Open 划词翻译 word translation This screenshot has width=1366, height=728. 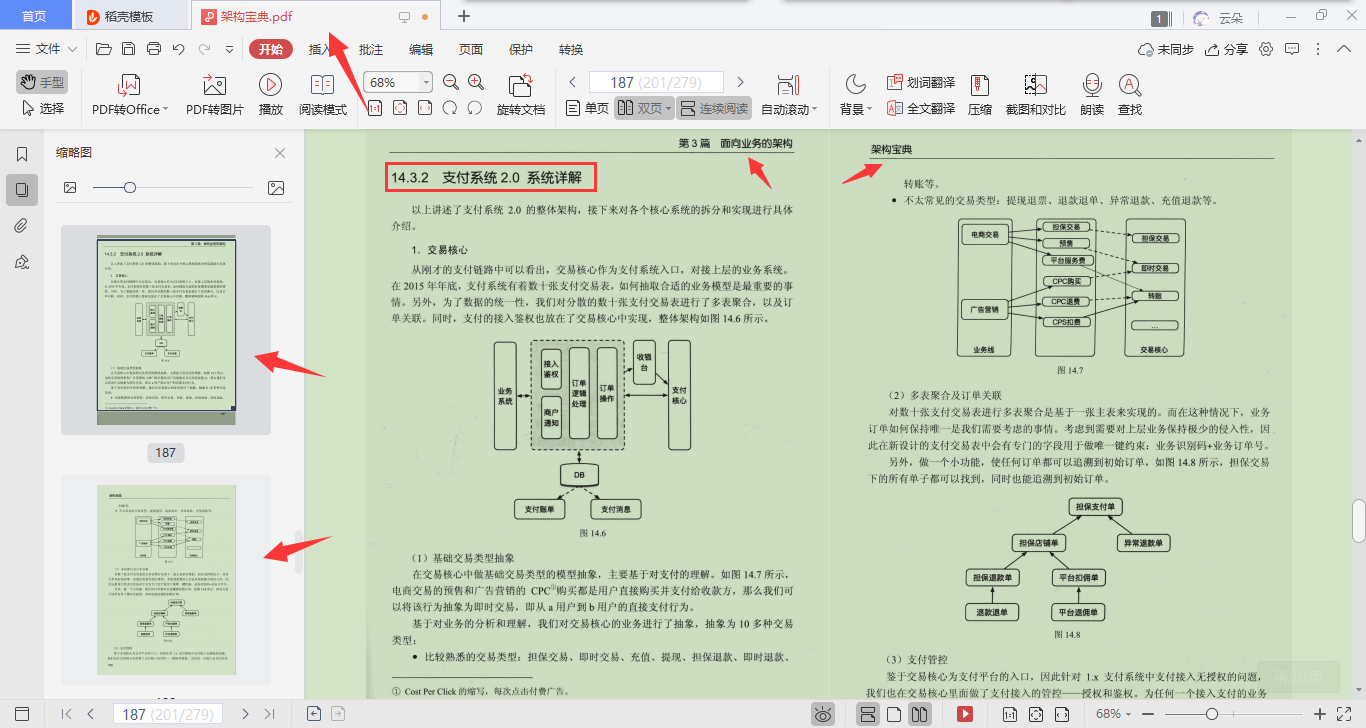(x=921, y=82)
